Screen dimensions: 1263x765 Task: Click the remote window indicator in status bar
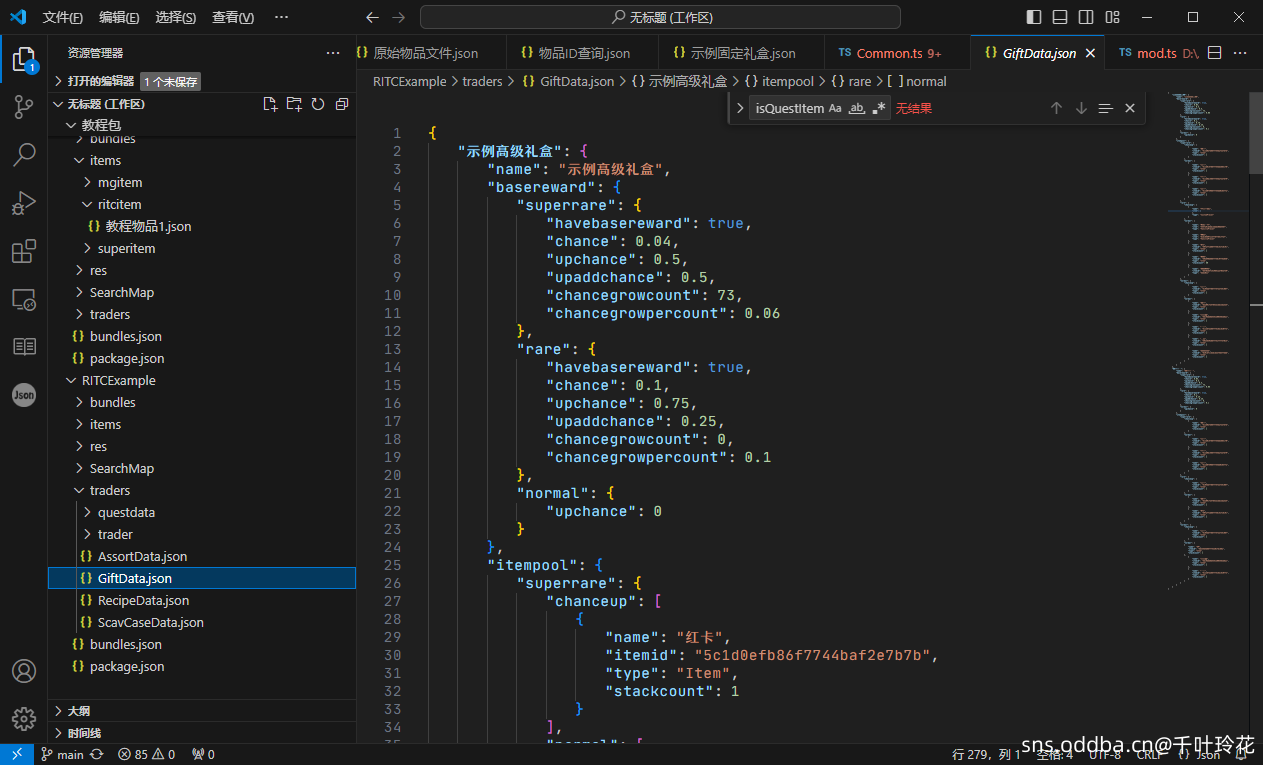pyautogui.click(x=17, y=755)
